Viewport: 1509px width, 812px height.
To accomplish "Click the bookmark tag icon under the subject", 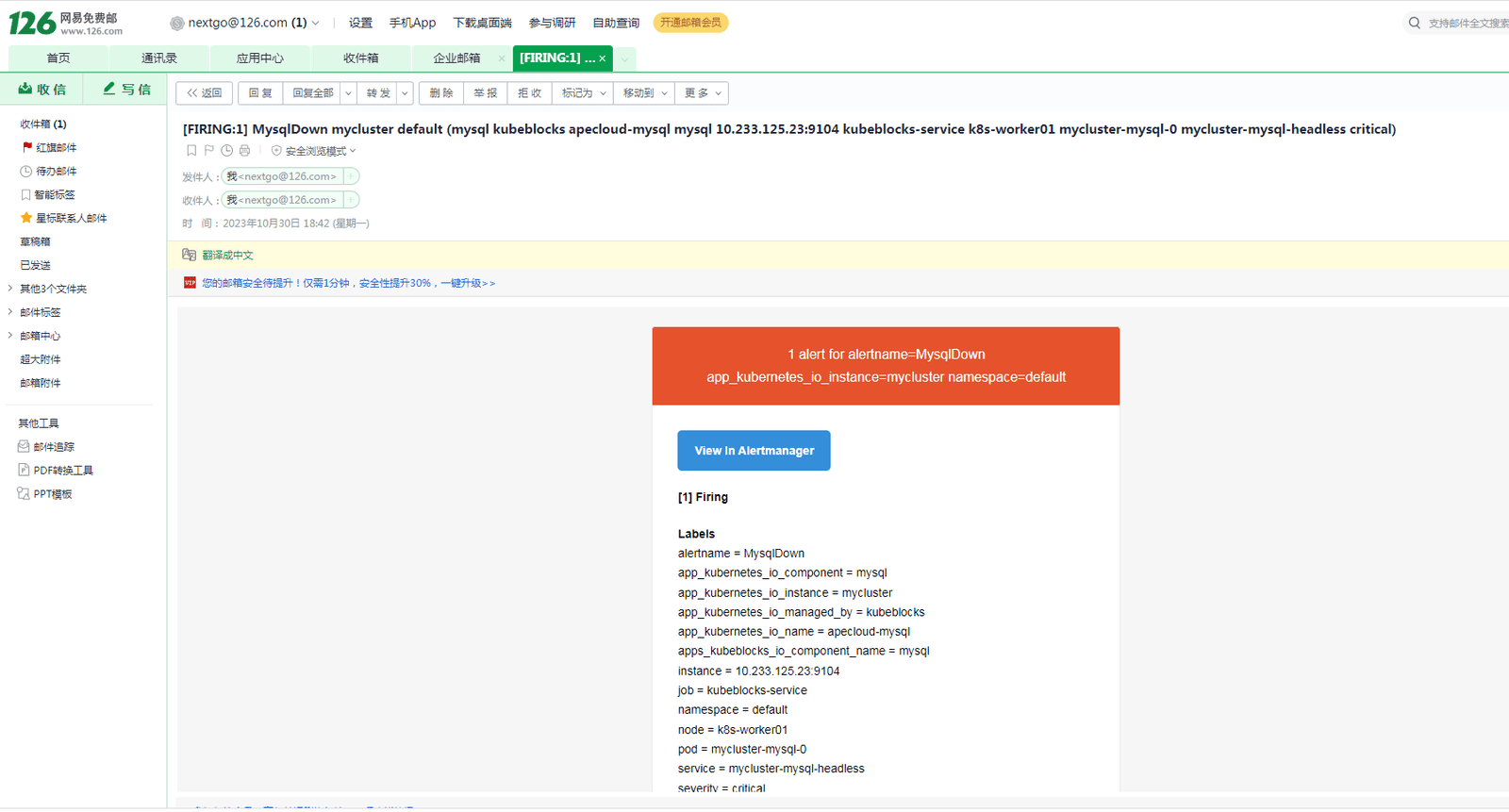I will pos(191,151).
